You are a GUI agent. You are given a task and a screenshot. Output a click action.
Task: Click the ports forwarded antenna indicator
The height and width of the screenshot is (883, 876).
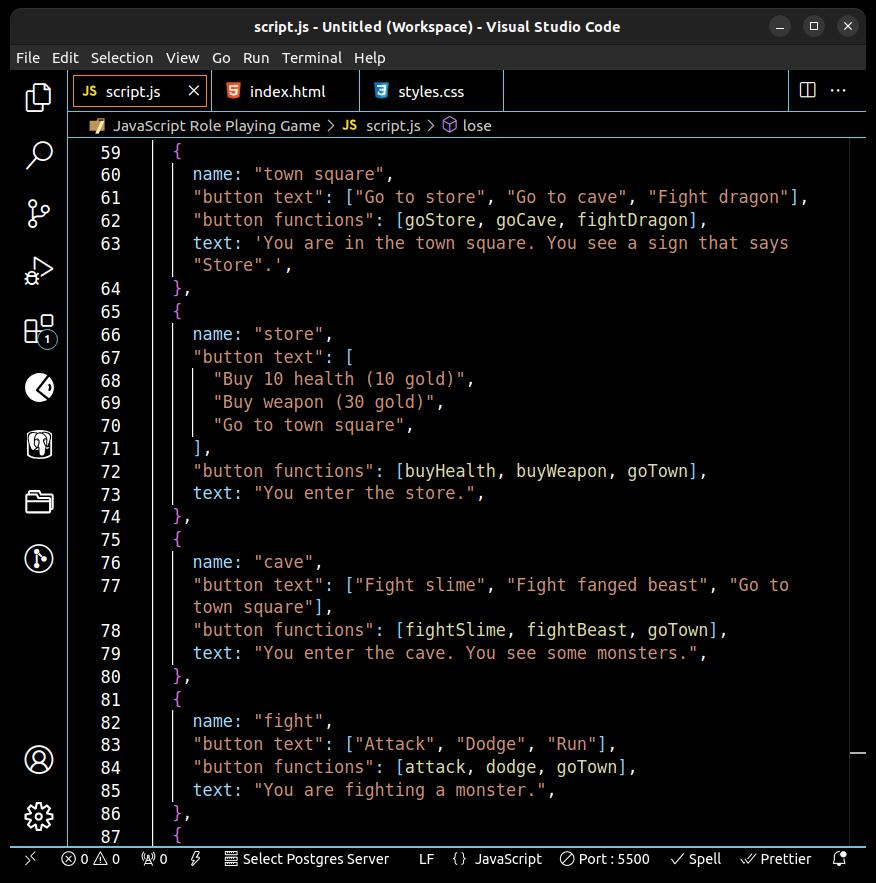tap(154, 859)
